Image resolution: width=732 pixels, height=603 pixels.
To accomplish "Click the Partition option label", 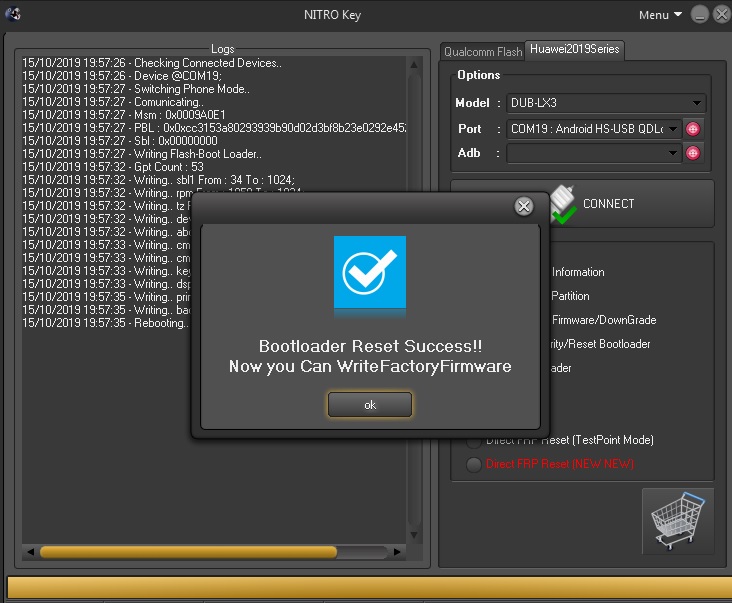I will tap(570, 296).
